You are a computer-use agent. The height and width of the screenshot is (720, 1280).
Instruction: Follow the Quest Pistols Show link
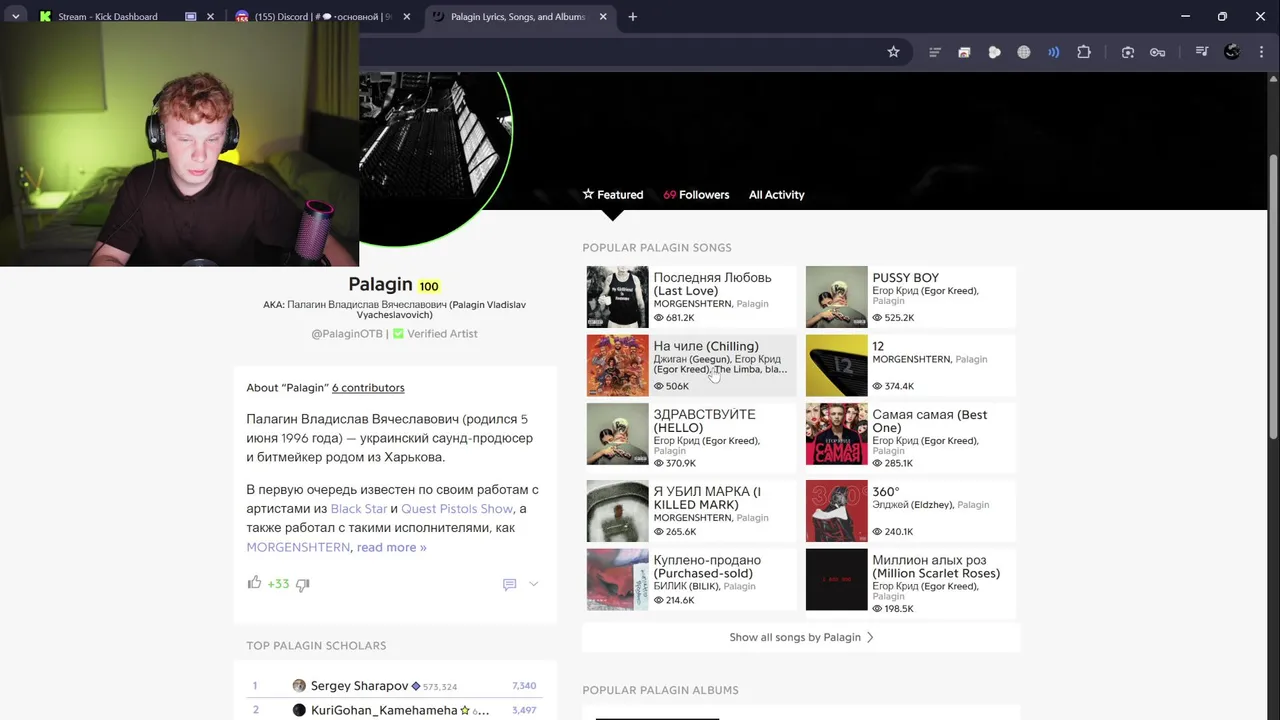click(457, 509)
